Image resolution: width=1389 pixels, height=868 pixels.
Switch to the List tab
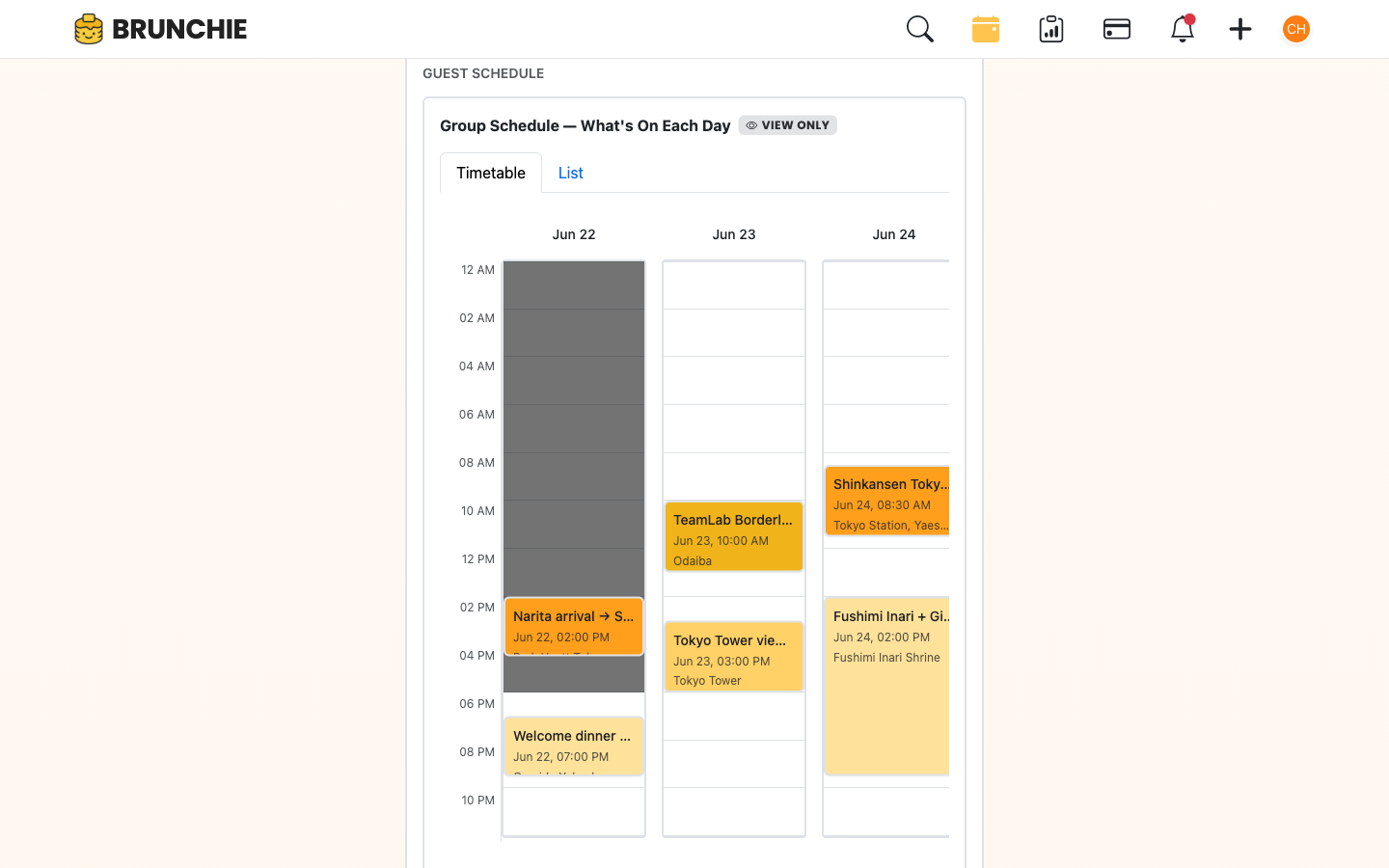coord(571,173)
